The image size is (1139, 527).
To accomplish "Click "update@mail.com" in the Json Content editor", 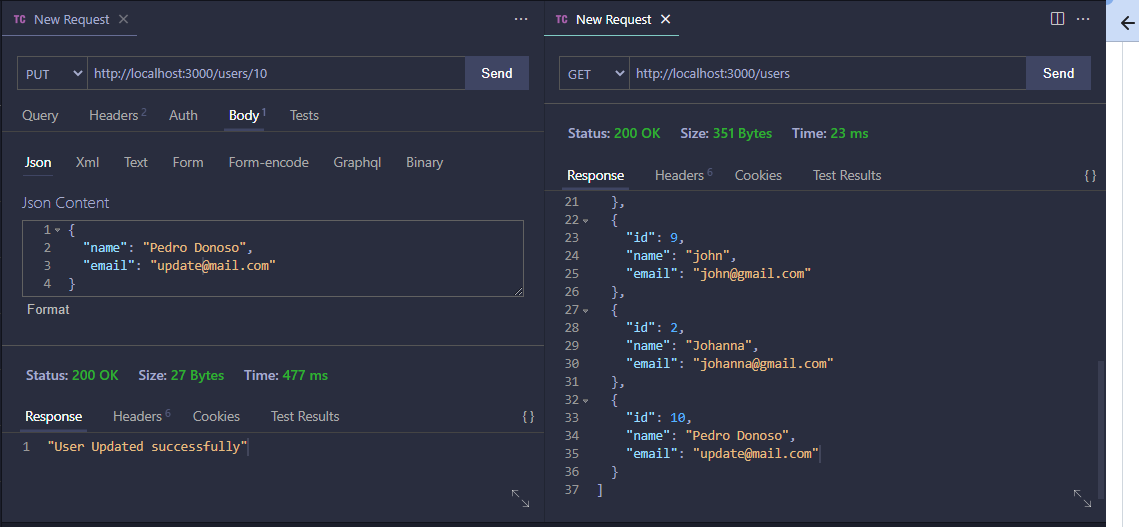I will click(x=213, y=265).
